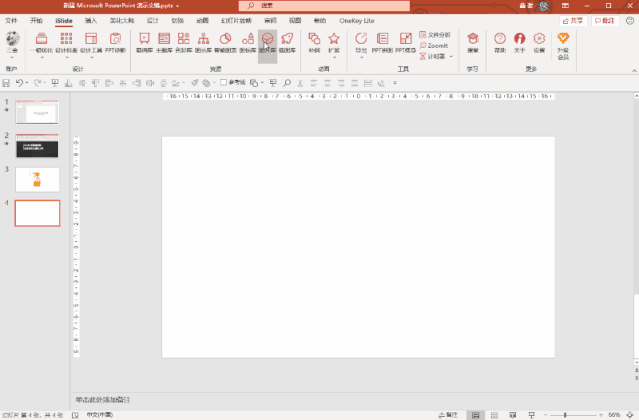The image size is (639, 420).
Task: Toggle the 备注 notes button in status bar
Action: (x=448, y=415)
